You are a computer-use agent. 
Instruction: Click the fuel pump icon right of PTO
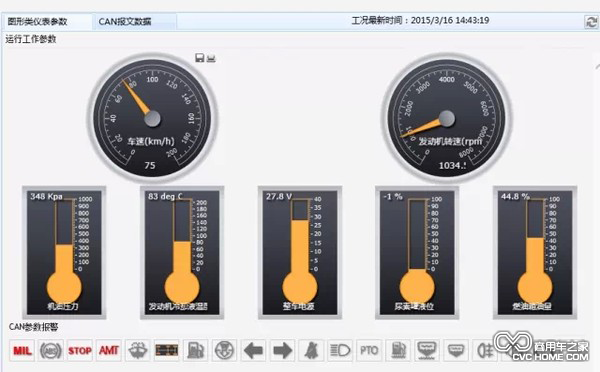click(398, 350)
